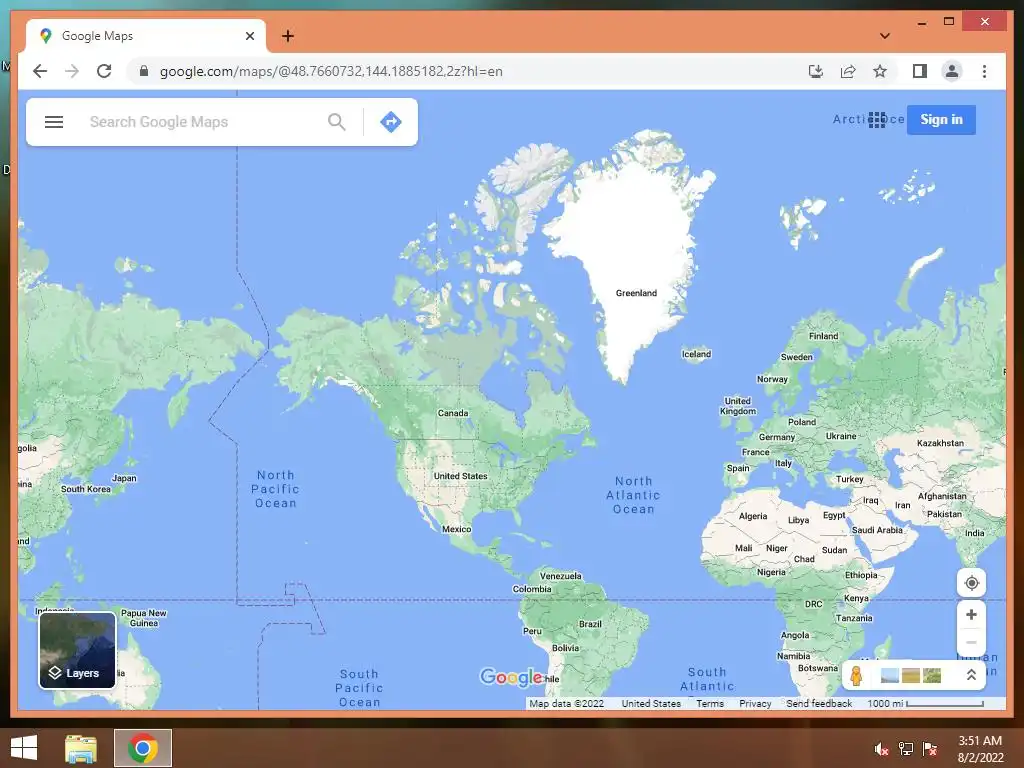Click the Mexico label on map
The width and height of the screenshot is (1024, 768).
(456, 529)
